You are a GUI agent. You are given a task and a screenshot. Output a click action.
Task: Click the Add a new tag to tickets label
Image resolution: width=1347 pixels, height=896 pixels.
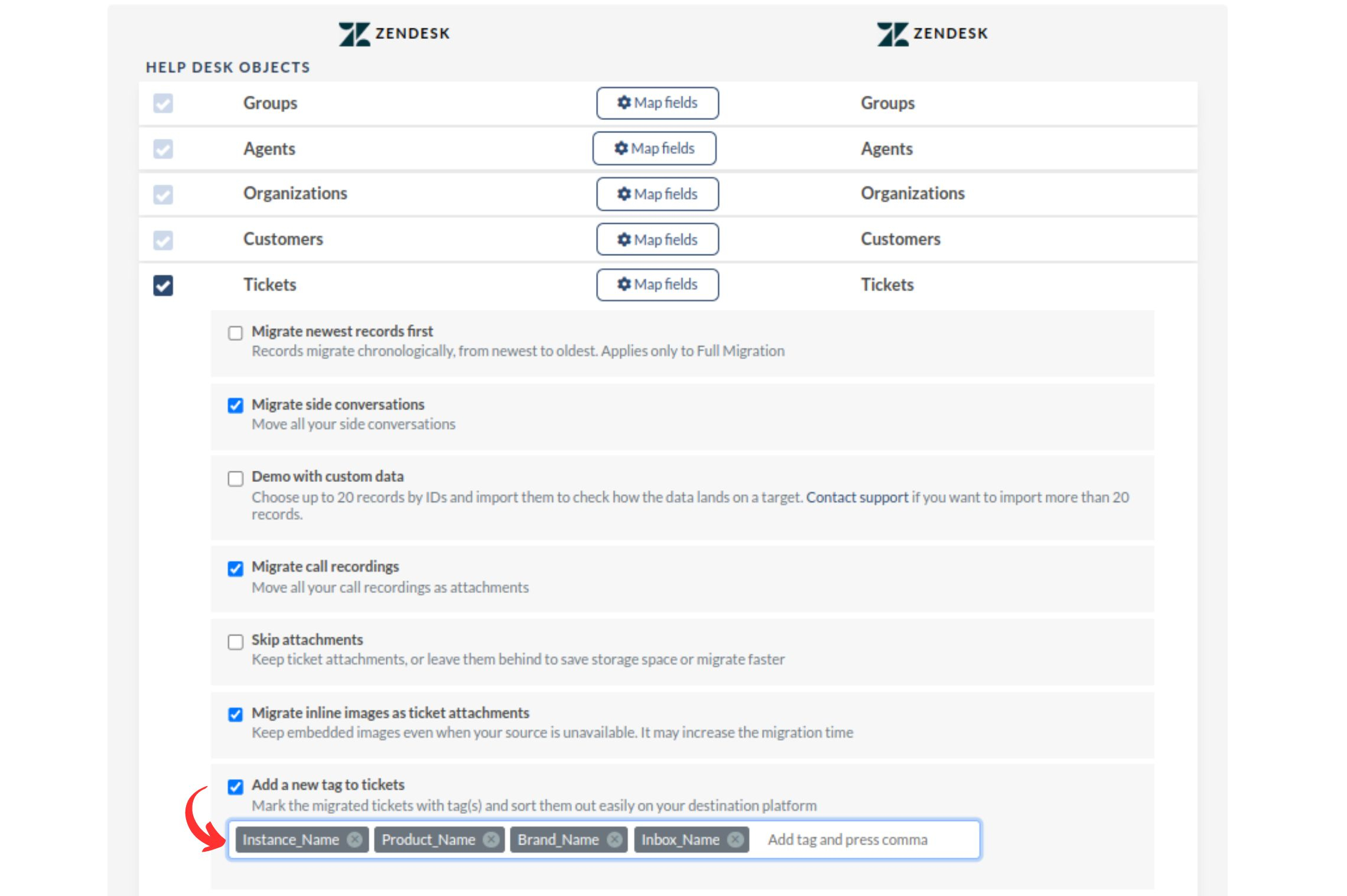coord(328,785)
